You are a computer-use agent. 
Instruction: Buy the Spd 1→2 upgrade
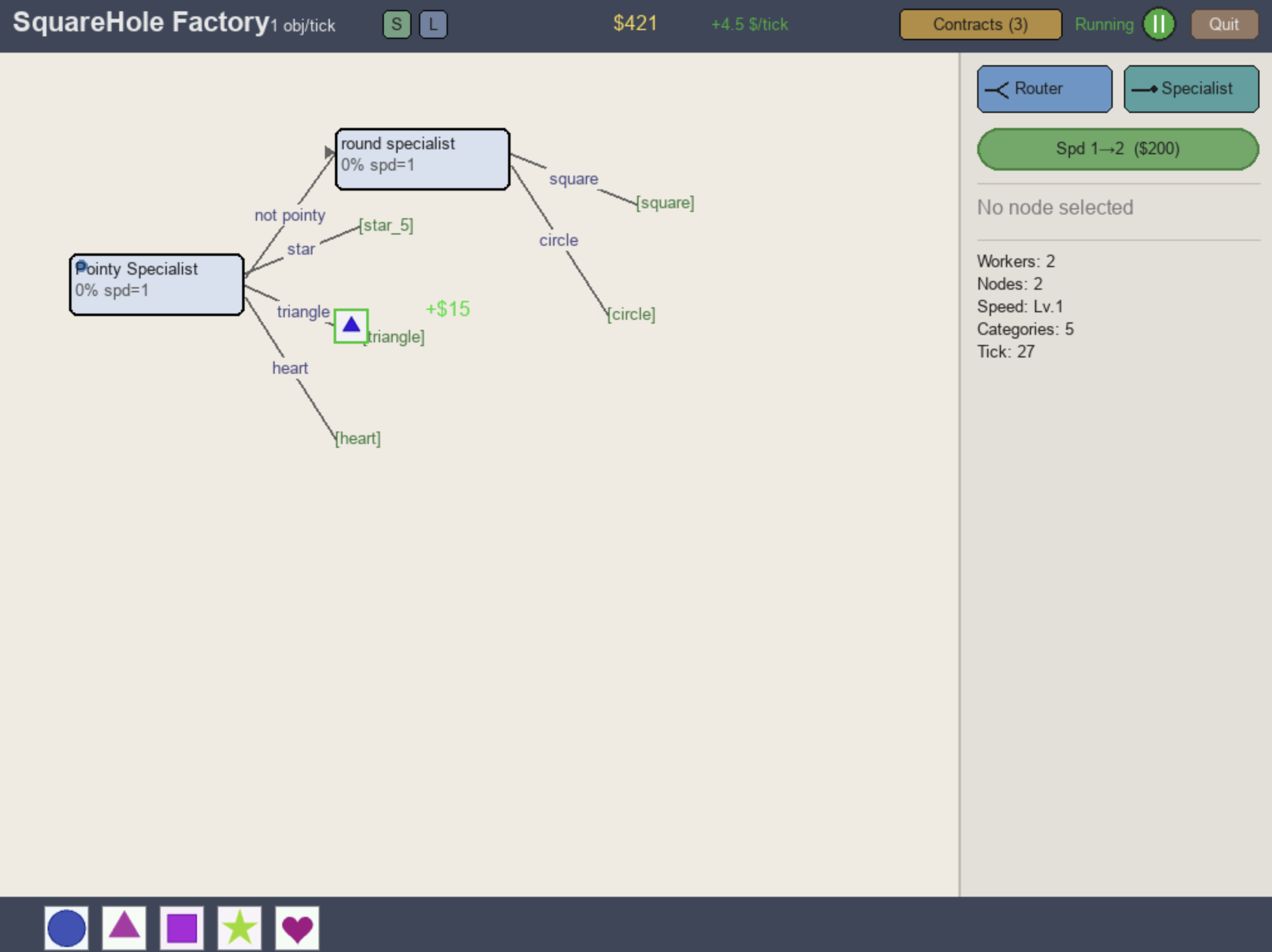[1117, 149]
